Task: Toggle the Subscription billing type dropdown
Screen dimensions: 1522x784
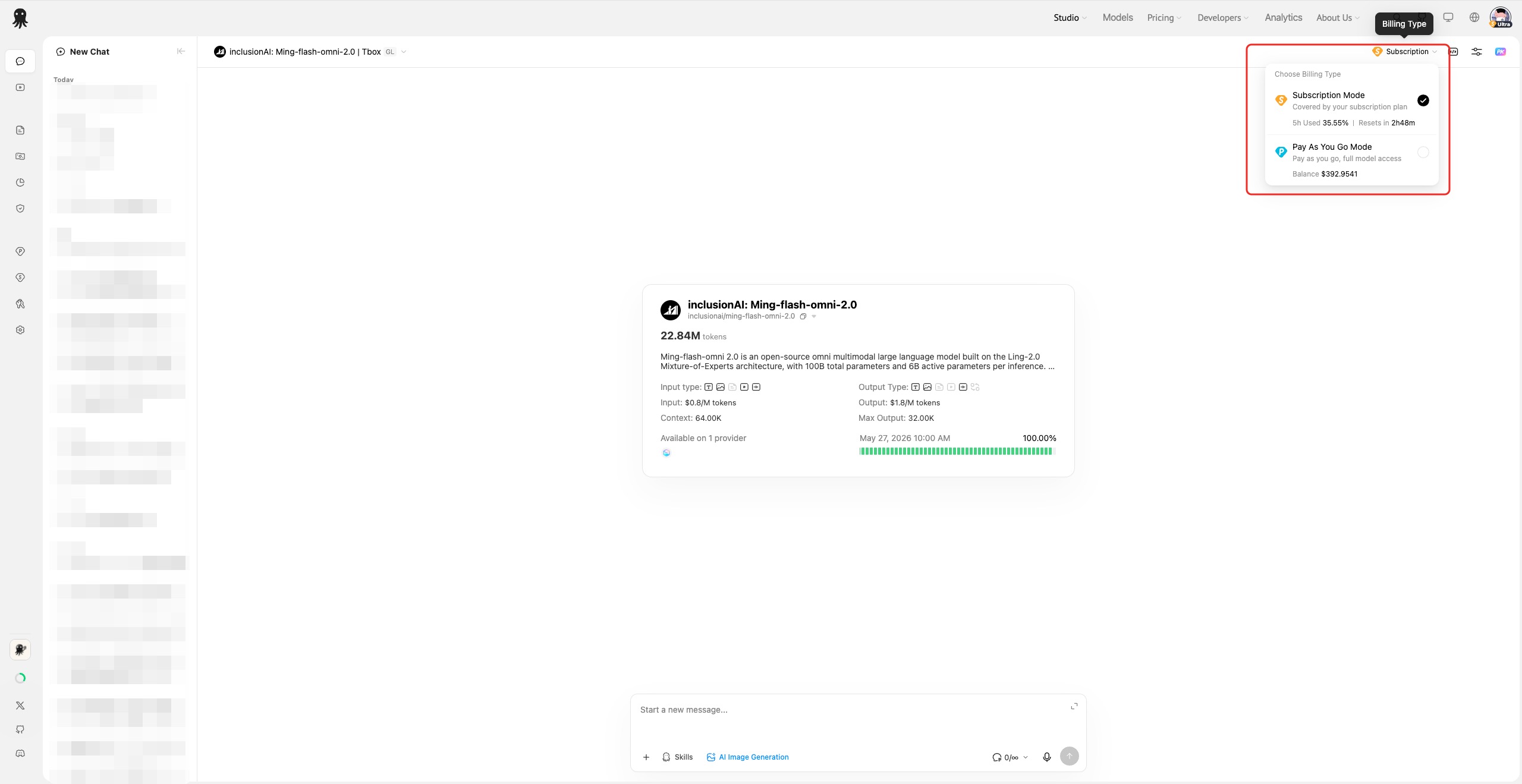Action: point(1405,52)
